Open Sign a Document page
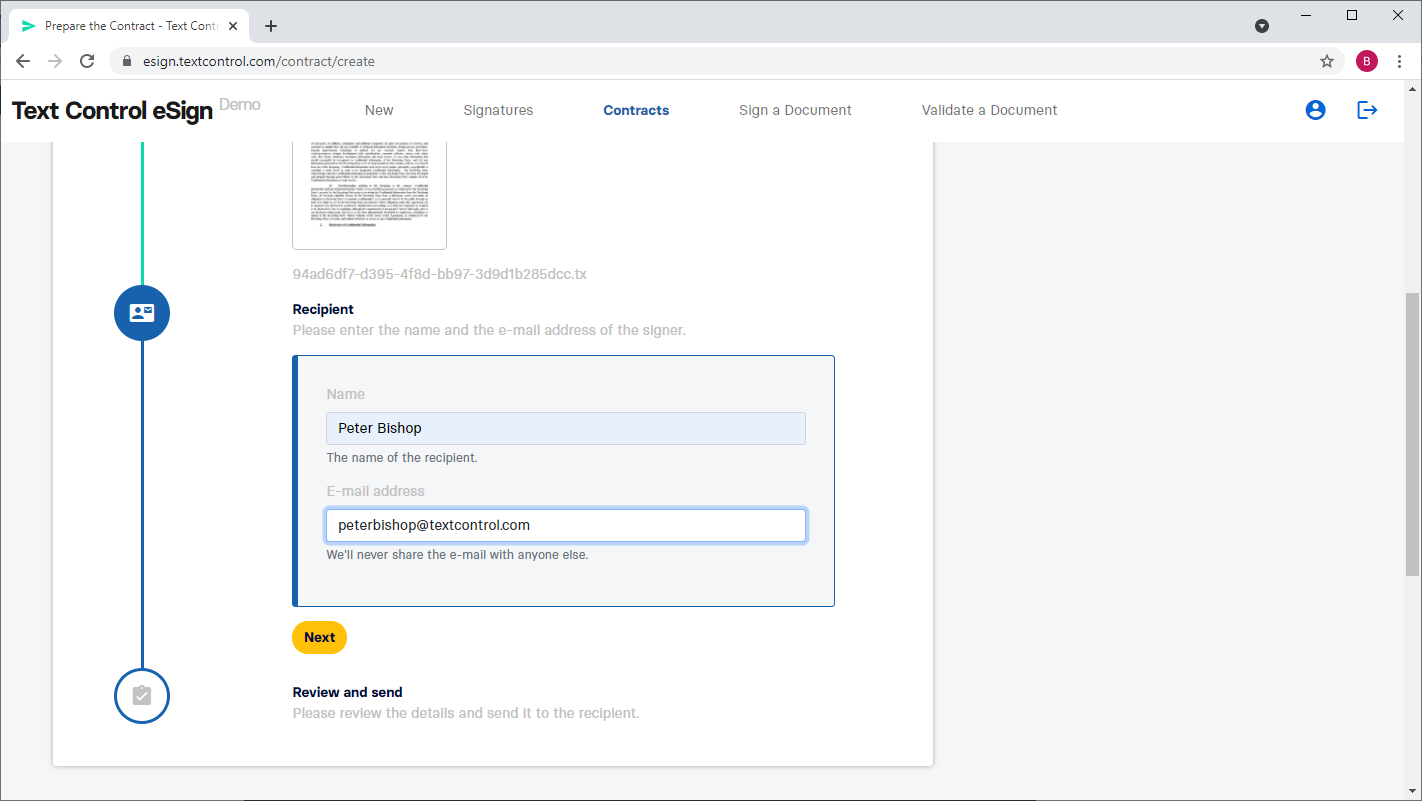This screenshot has width=1422, height=801. 795,110
